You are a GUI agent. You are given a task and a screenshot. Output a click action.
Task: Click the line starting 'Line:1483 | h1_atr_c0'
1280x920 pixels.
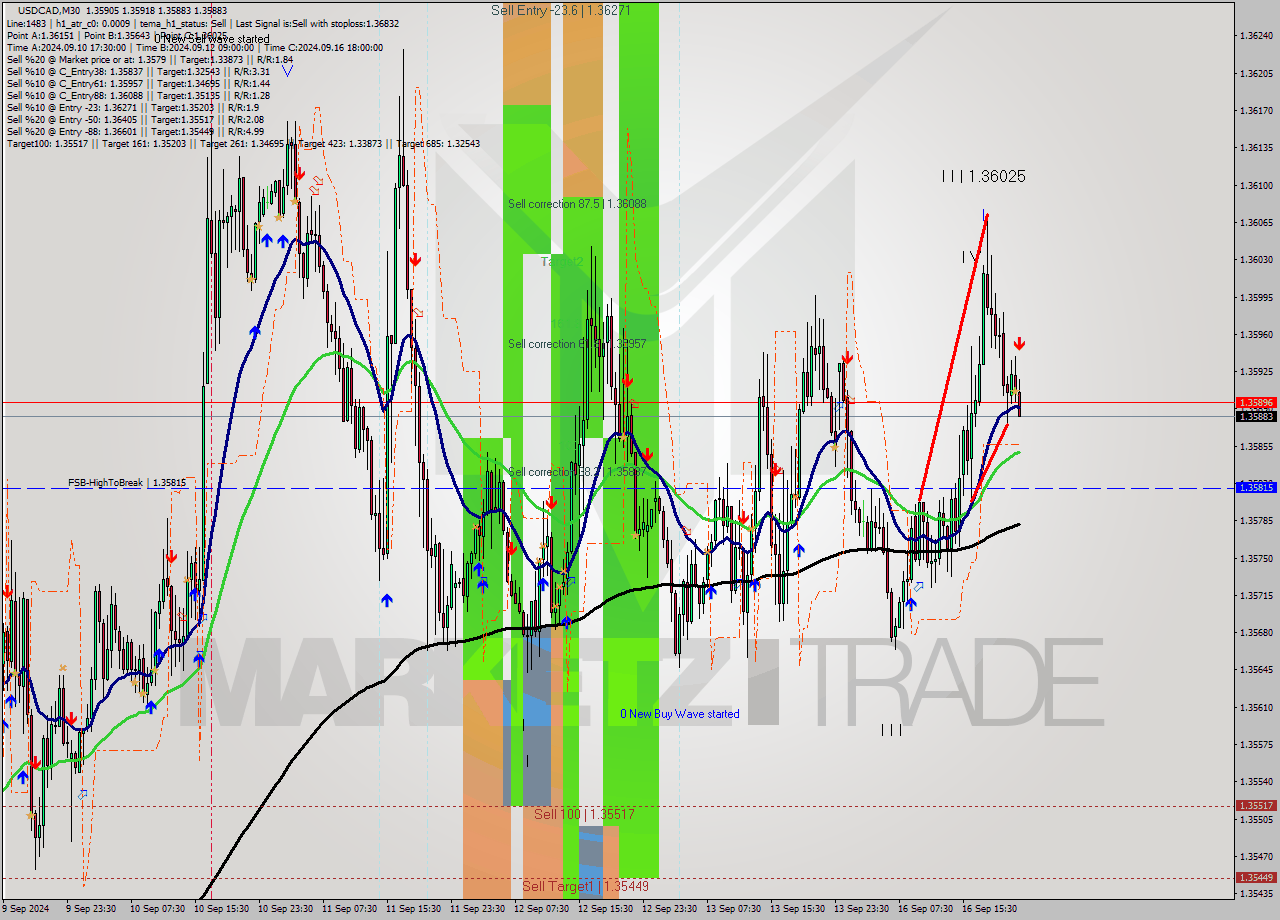point(202,22)
